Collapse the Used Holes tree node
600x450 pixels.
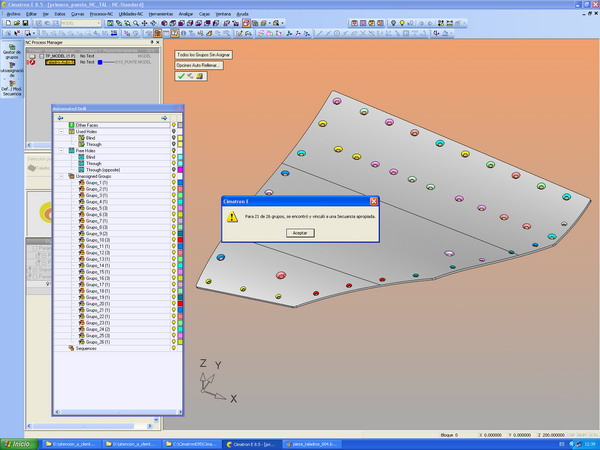pos(60,131)
